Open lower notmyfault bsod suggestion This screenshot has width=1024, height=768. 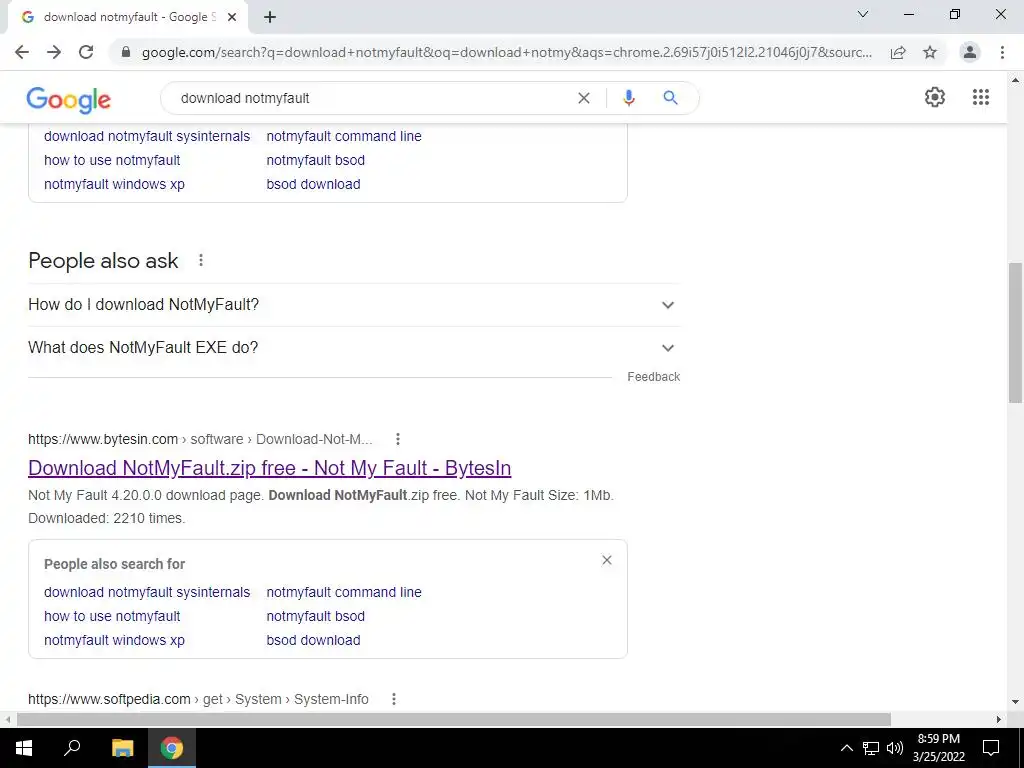315,616
